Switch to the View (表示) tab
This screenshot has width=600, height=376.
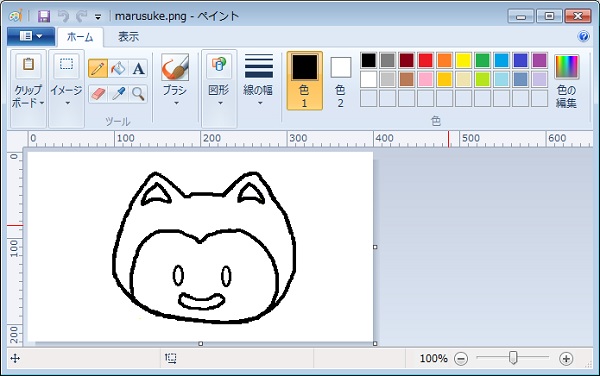[x=128, y=37]
